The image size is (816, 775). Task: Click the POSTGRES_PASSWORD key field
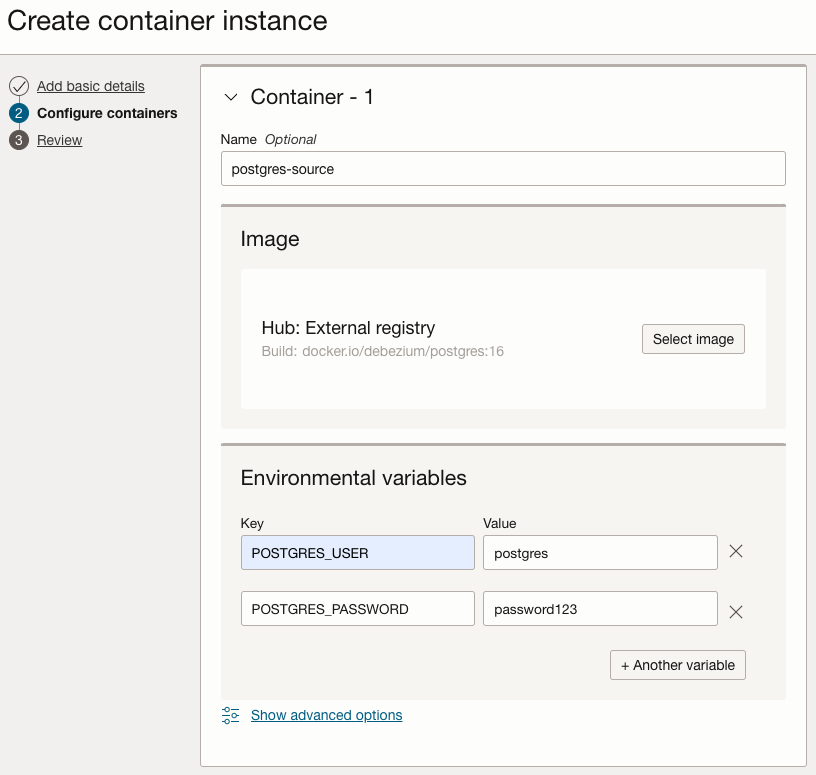coord(357,609)
